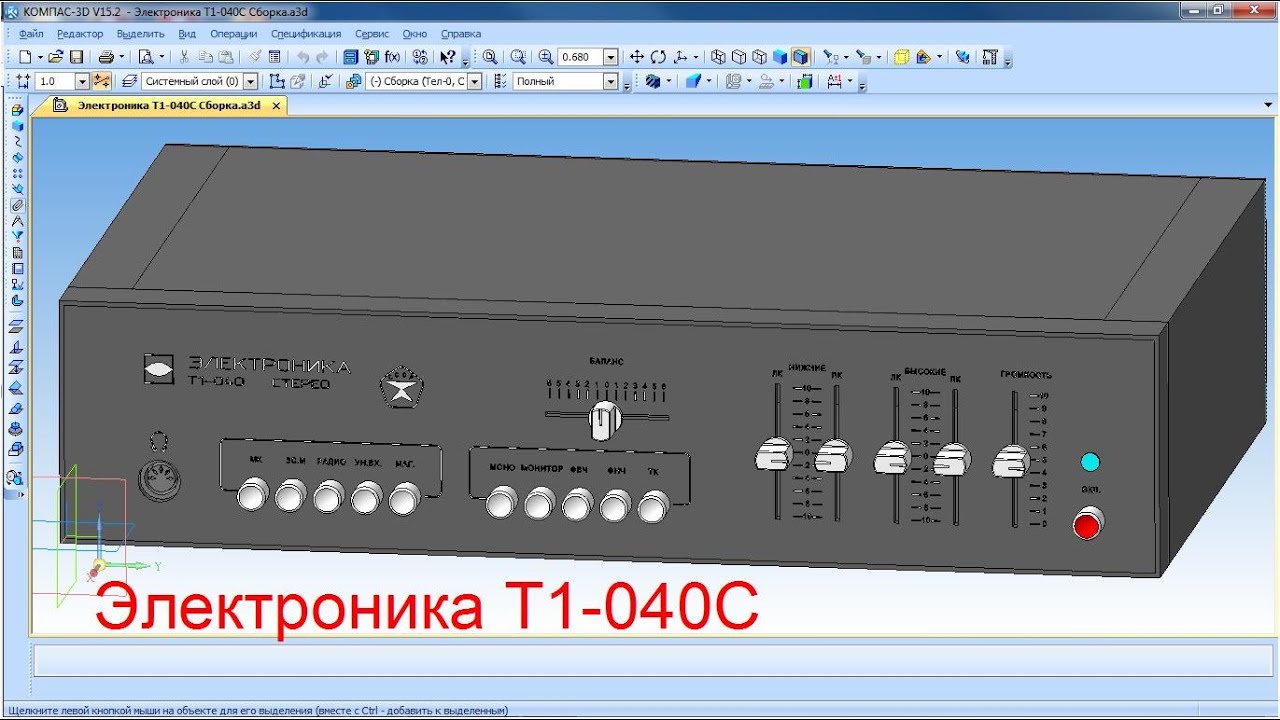Close the Электроника Т1-040С Сборка.a3d tab

point(276,105)
